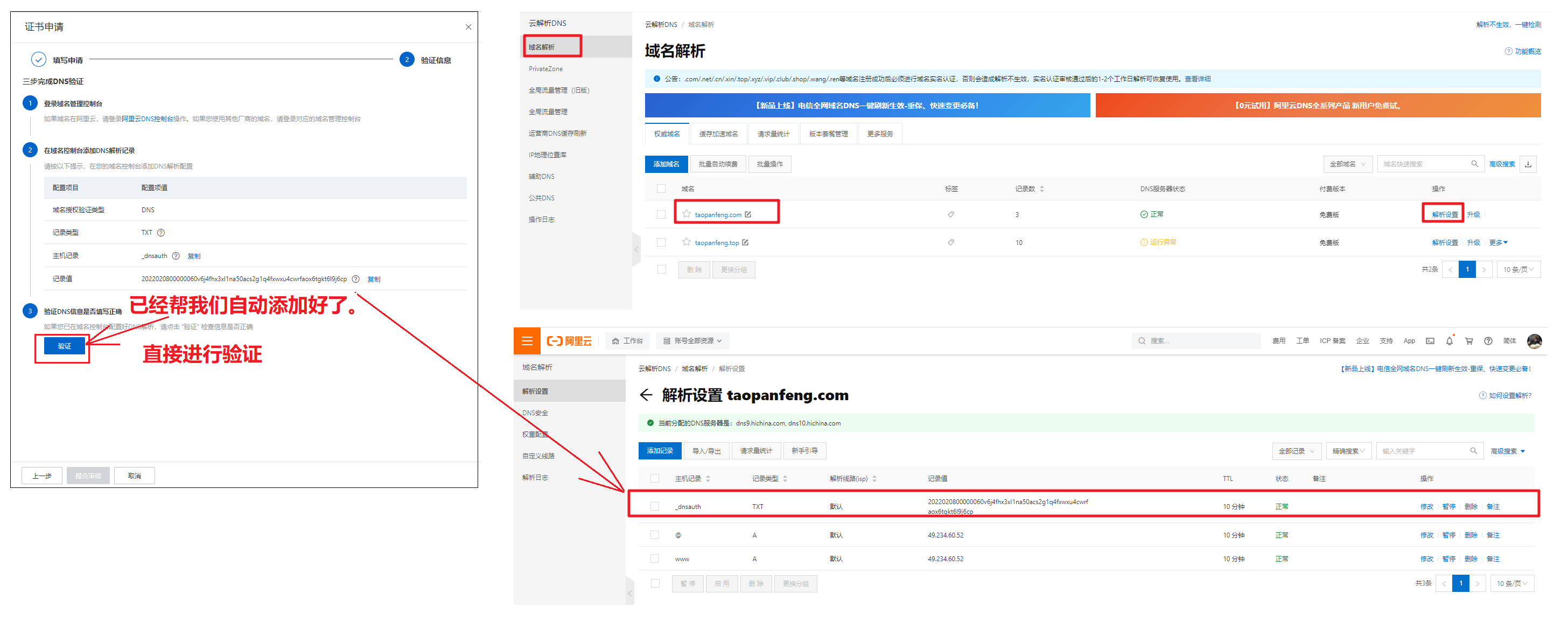Expand 高级搜索 in the records page
This screenshot has height=642, width=1568.
[1507, 451]
